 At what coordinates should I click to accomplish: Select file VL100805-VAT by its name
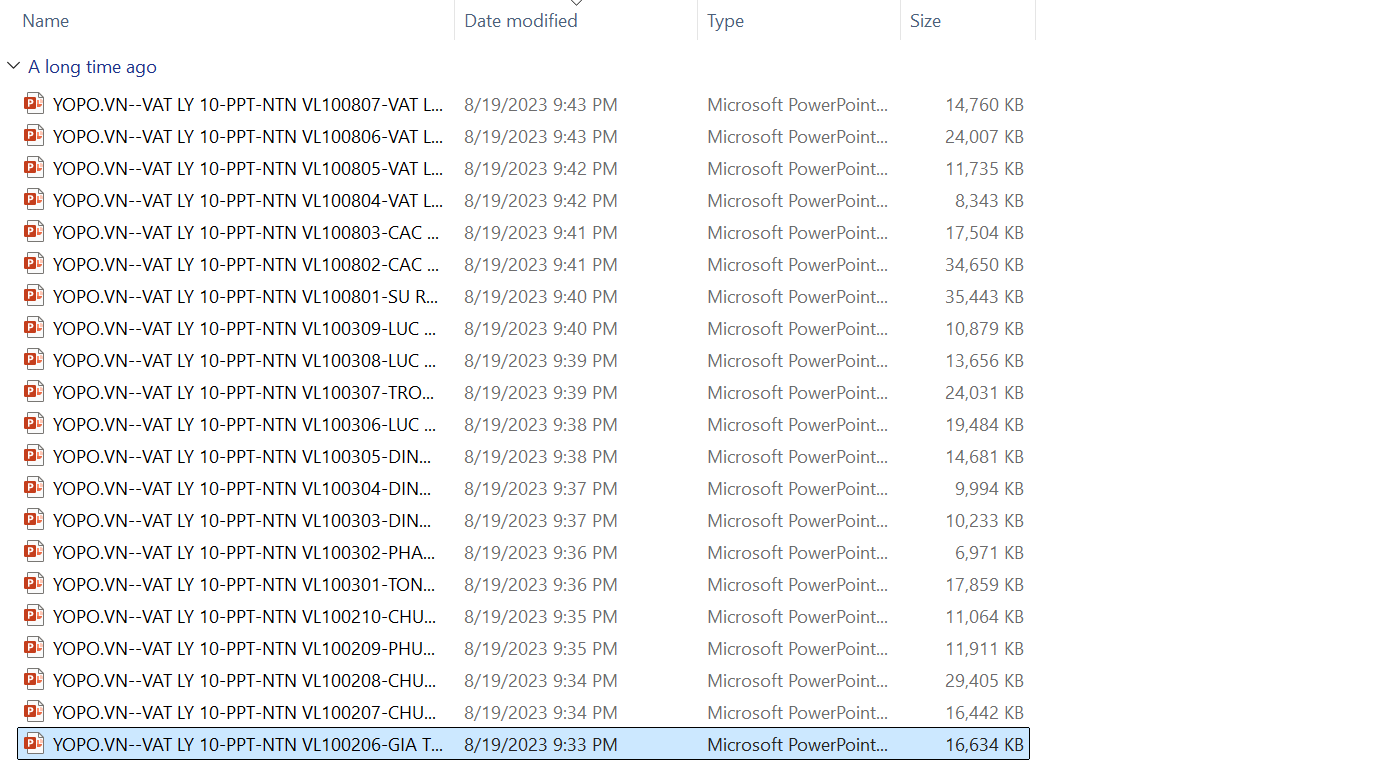(248, 168)
